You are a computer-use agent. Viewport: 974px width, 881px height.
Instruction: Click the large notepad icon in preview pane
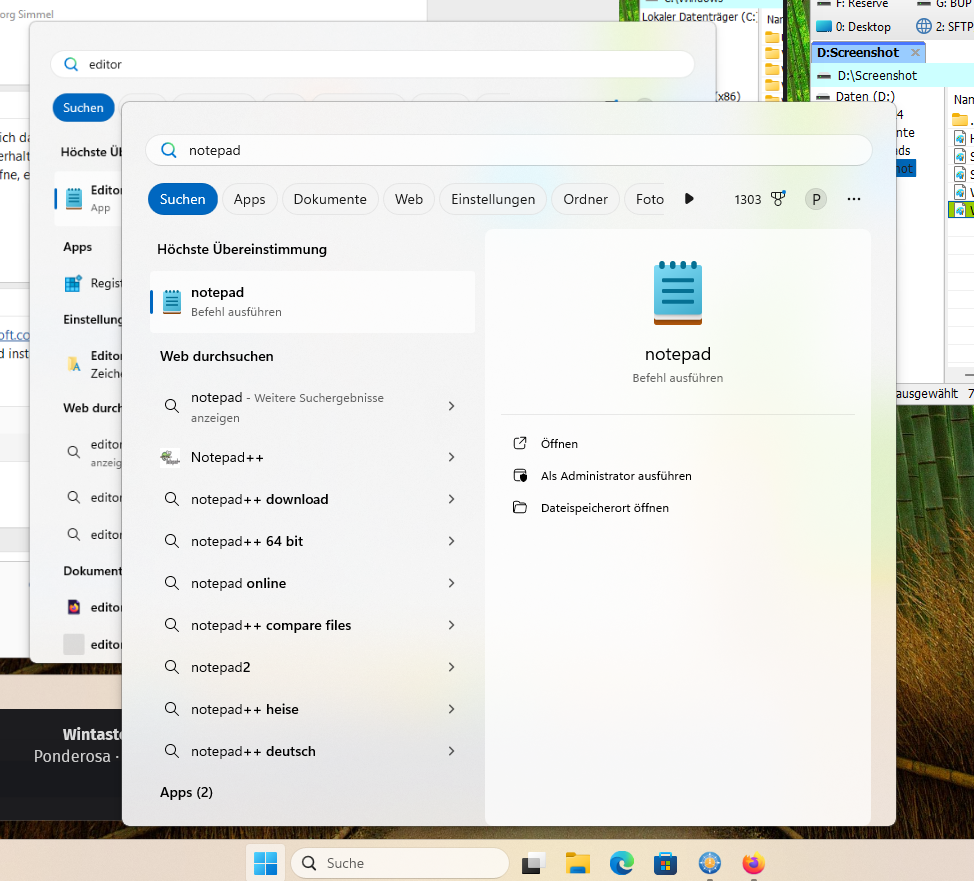pyautogui.click(x=678, y=293)
